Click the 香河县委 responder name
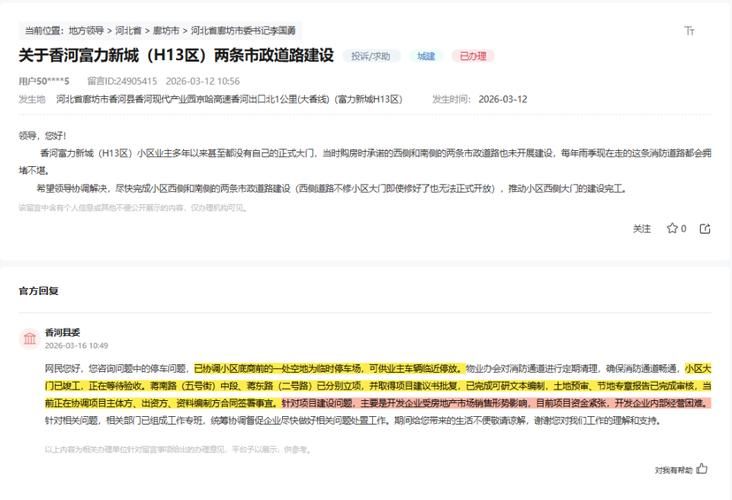 pos(63,332)
